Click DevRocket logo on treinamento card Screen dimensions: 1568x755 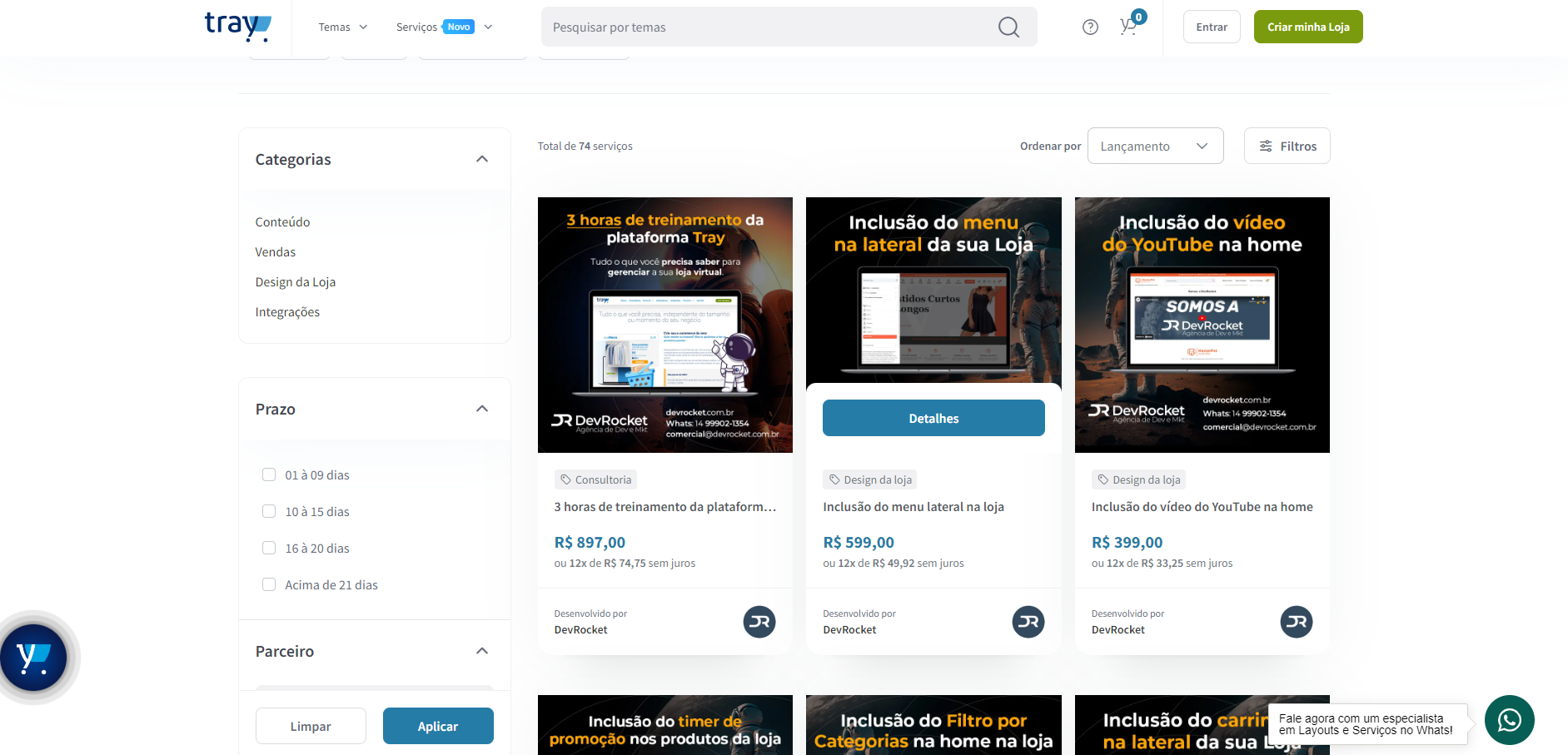point(759,622)
